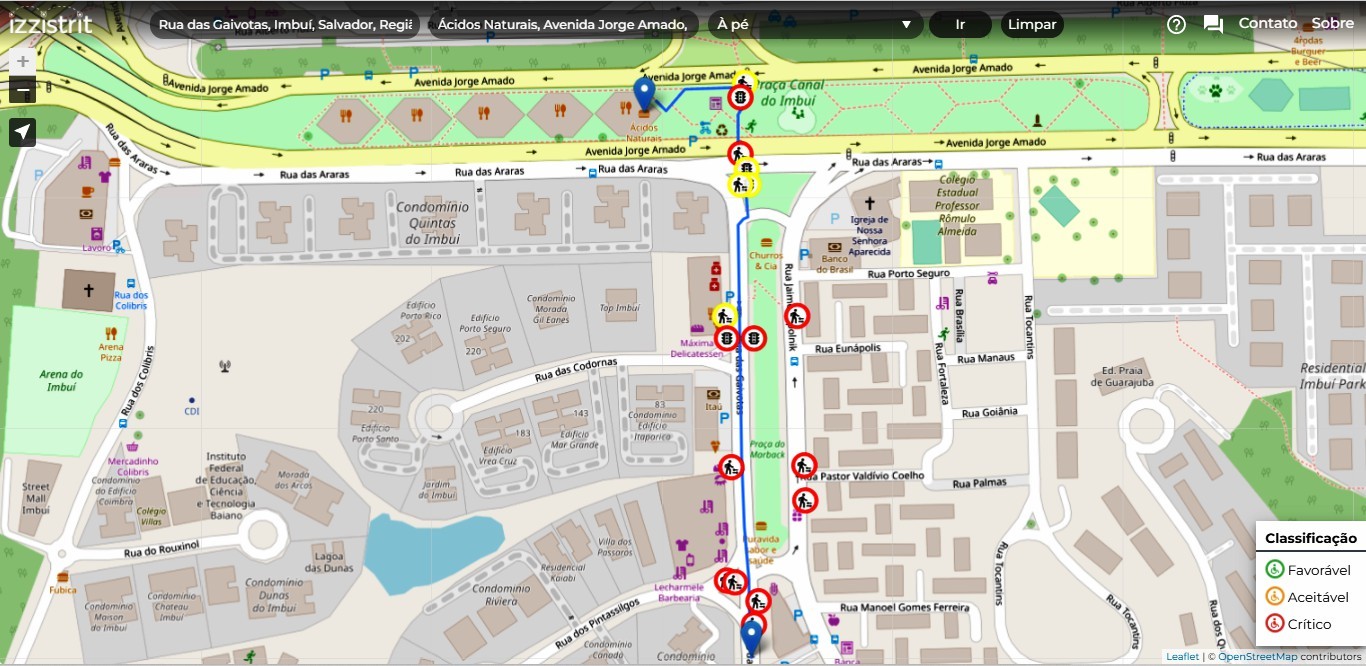Click red pedestrian marker on Rua Jaime Sapolnik
The width and height of the screenshot is (1366, 666).
[797, 316]
